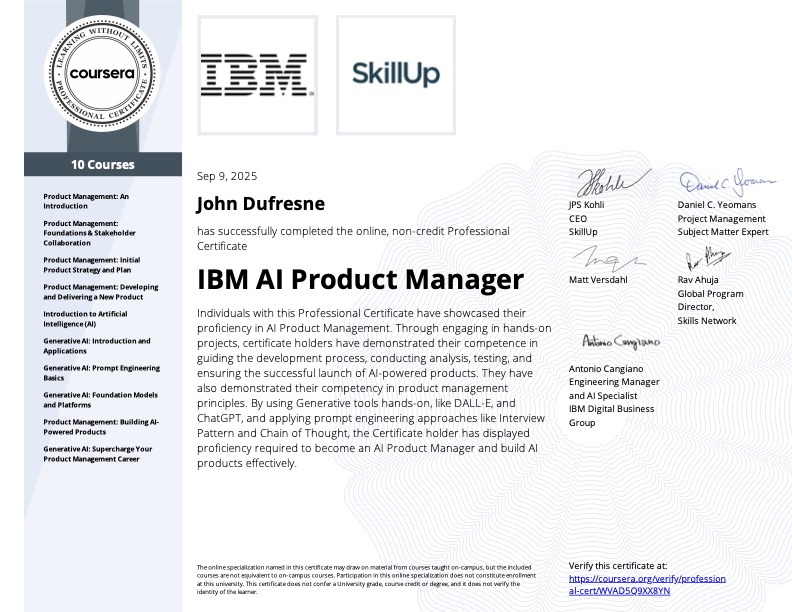Screen dimensions: 792x612
Task: Select 'Product Management: An Introduction' course
Action: coord(86,201)
